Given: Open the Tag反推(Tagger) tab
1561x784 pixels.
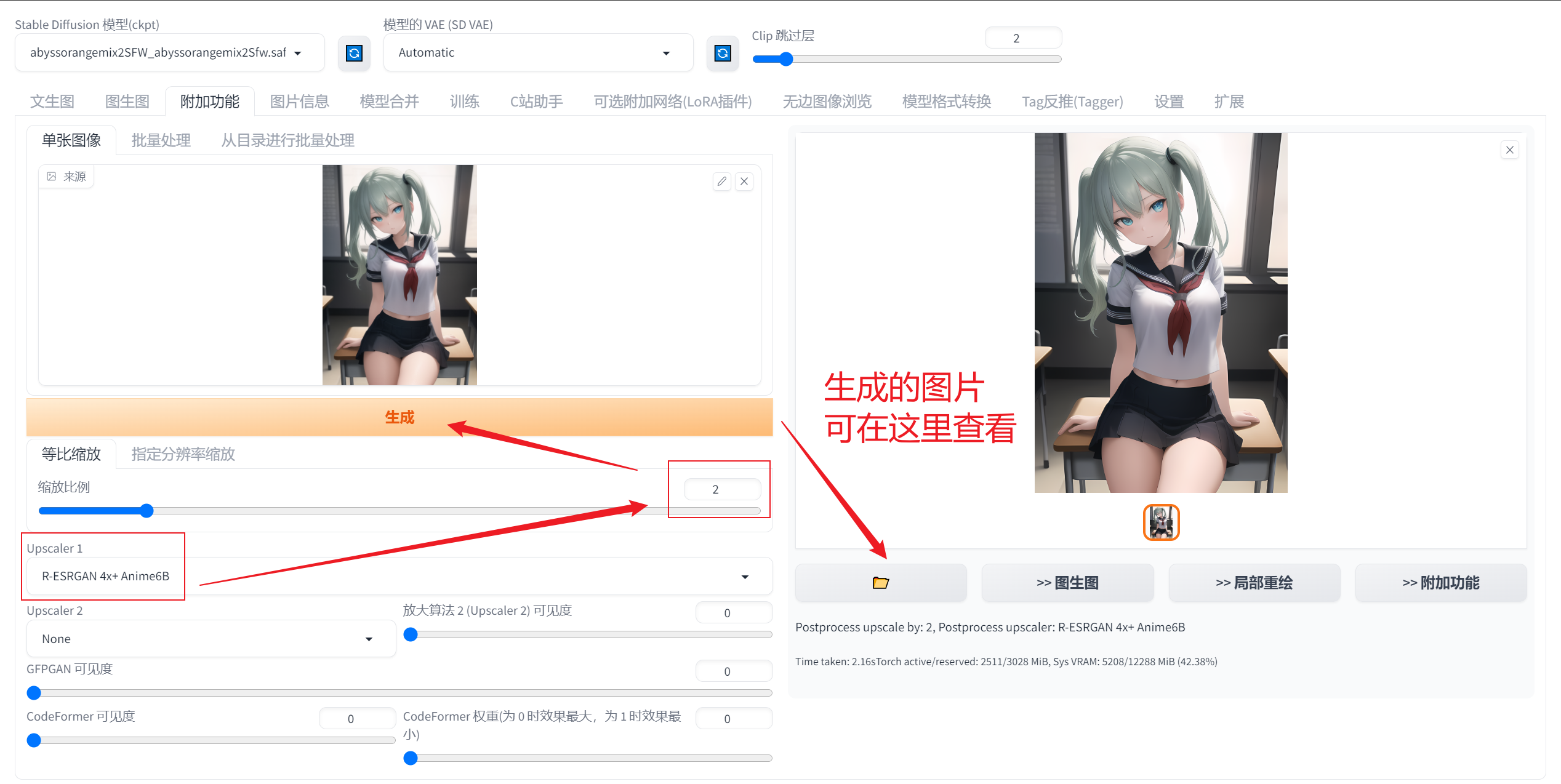Looking at the screenshot, I should (x=1072, y=102).
